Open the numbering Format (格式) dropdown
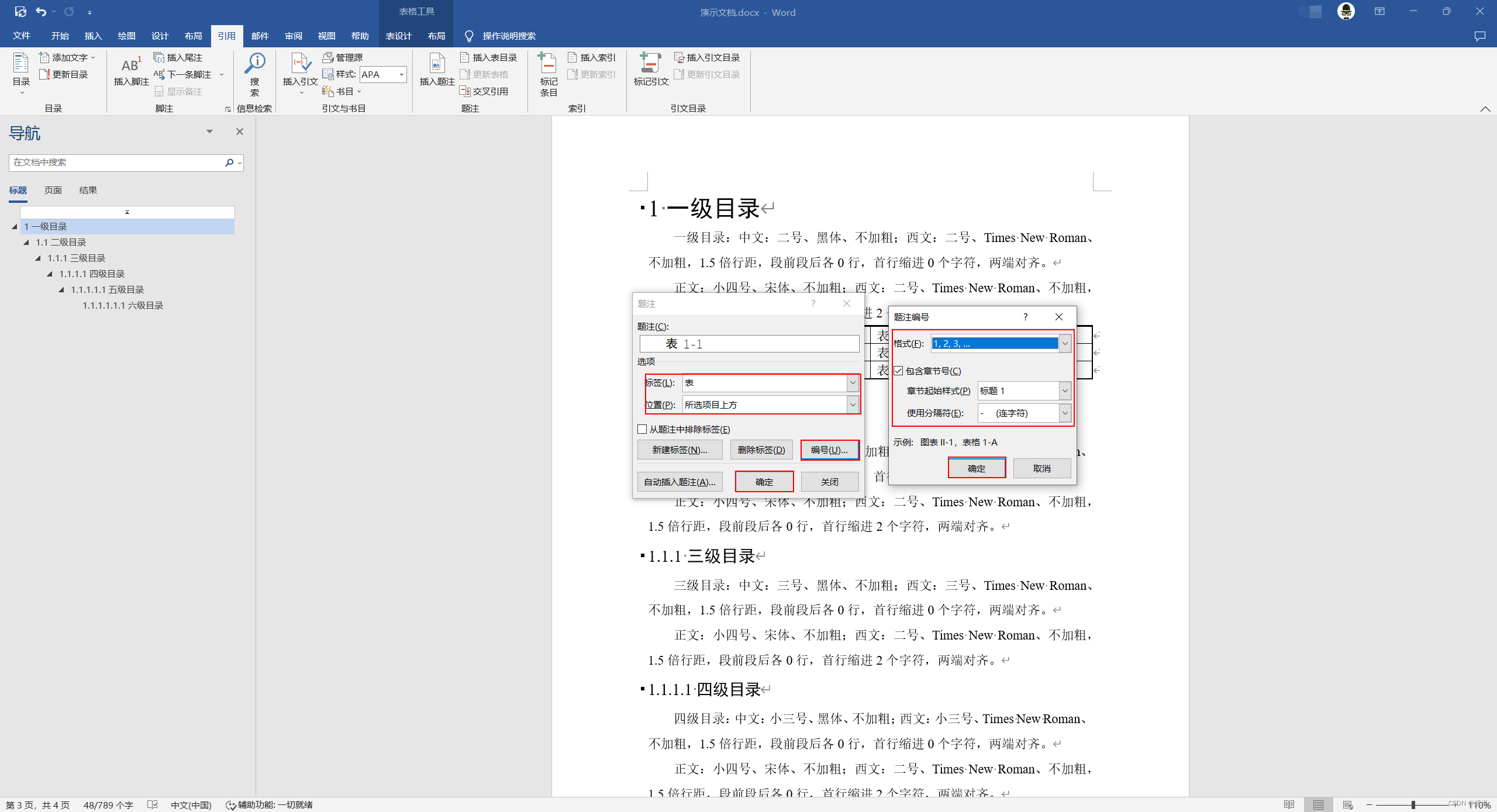Image resolution: width=1497 pixels, height=812 pixels. tap(1065, 344)
